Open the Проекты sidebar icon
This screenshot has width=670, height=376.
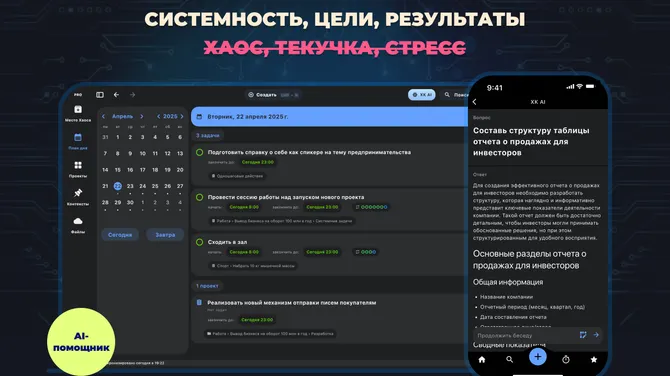78,165
